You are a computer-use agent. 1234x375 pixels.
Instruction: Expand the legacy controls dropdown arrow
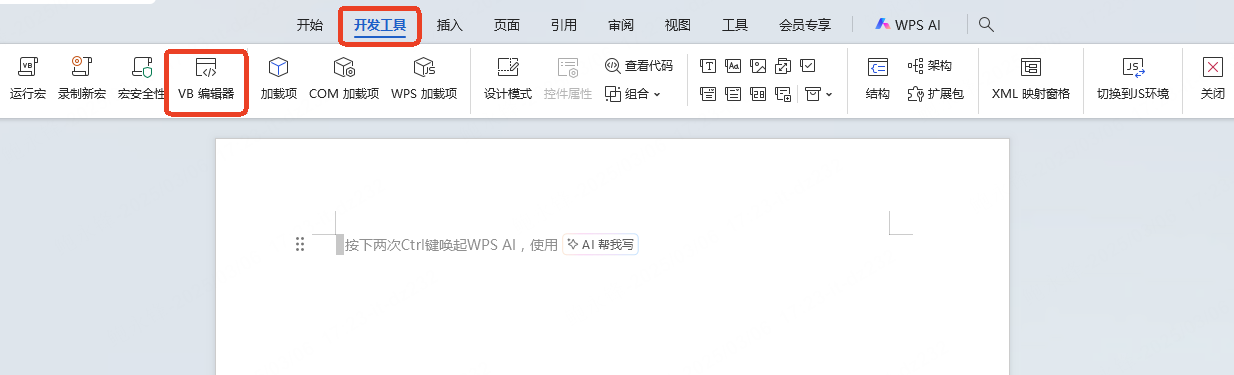point(829,95)
